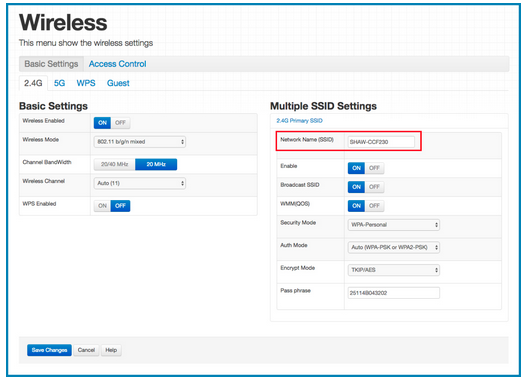Viewport: 526px width, 382px height.
Task: Open the Security Mode dropdown
Action: coord(393,225)
